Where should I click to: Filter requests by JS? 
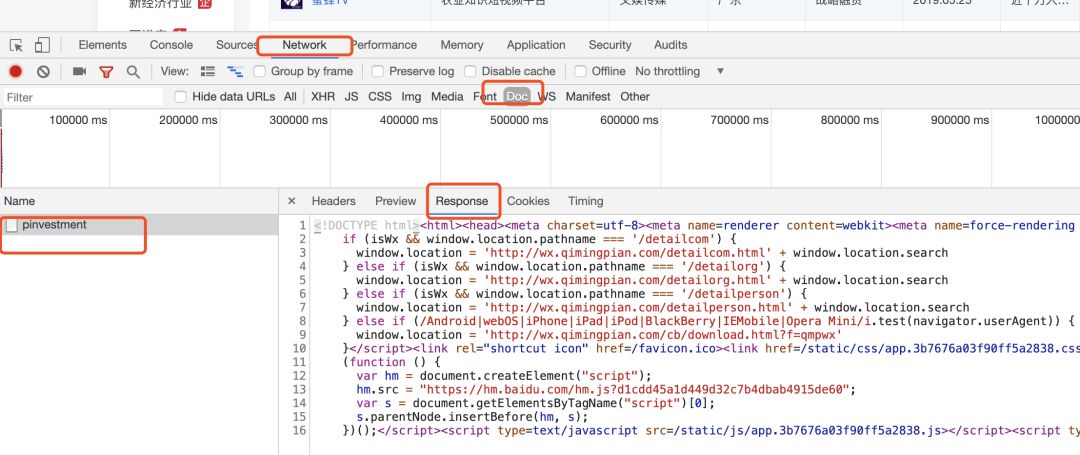[x=351, y=96]
